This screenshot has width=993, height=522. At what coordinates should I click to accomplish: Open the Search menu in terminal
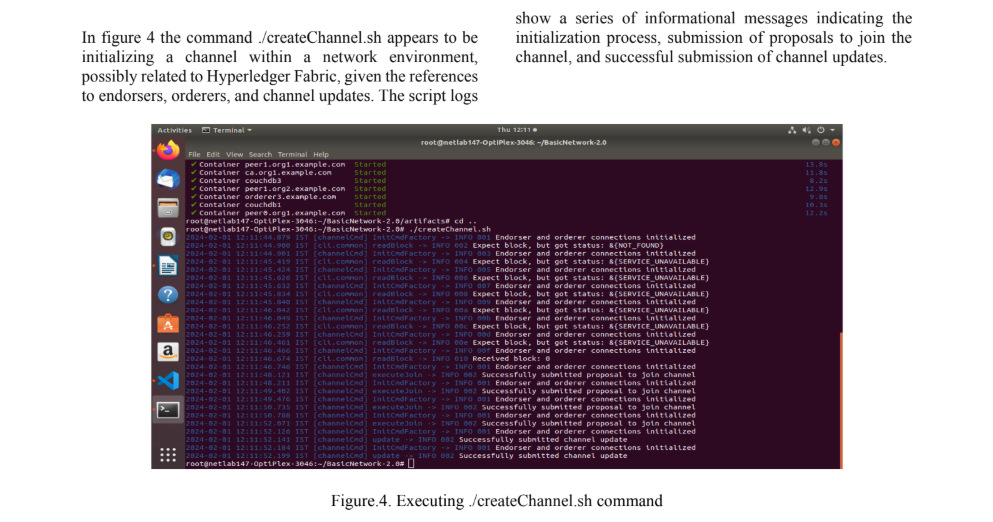(260, 155)
